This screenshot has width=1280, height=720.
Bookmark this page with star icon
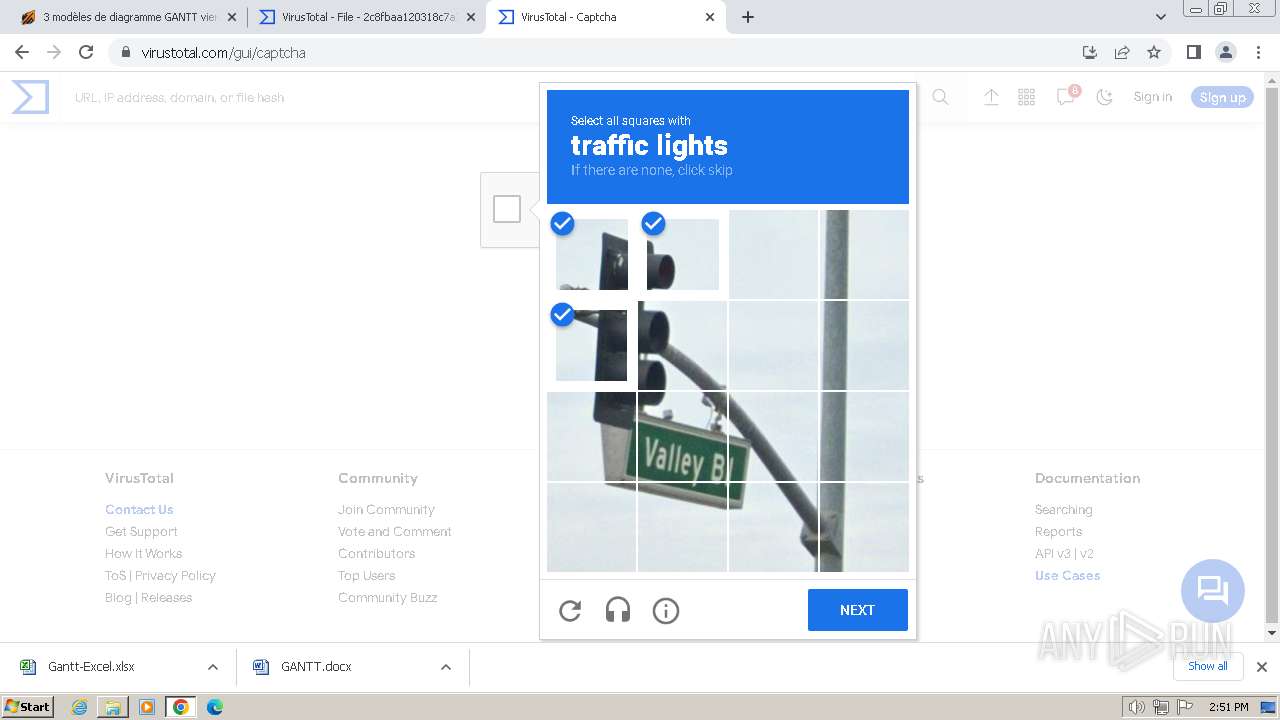(1154, 52)
